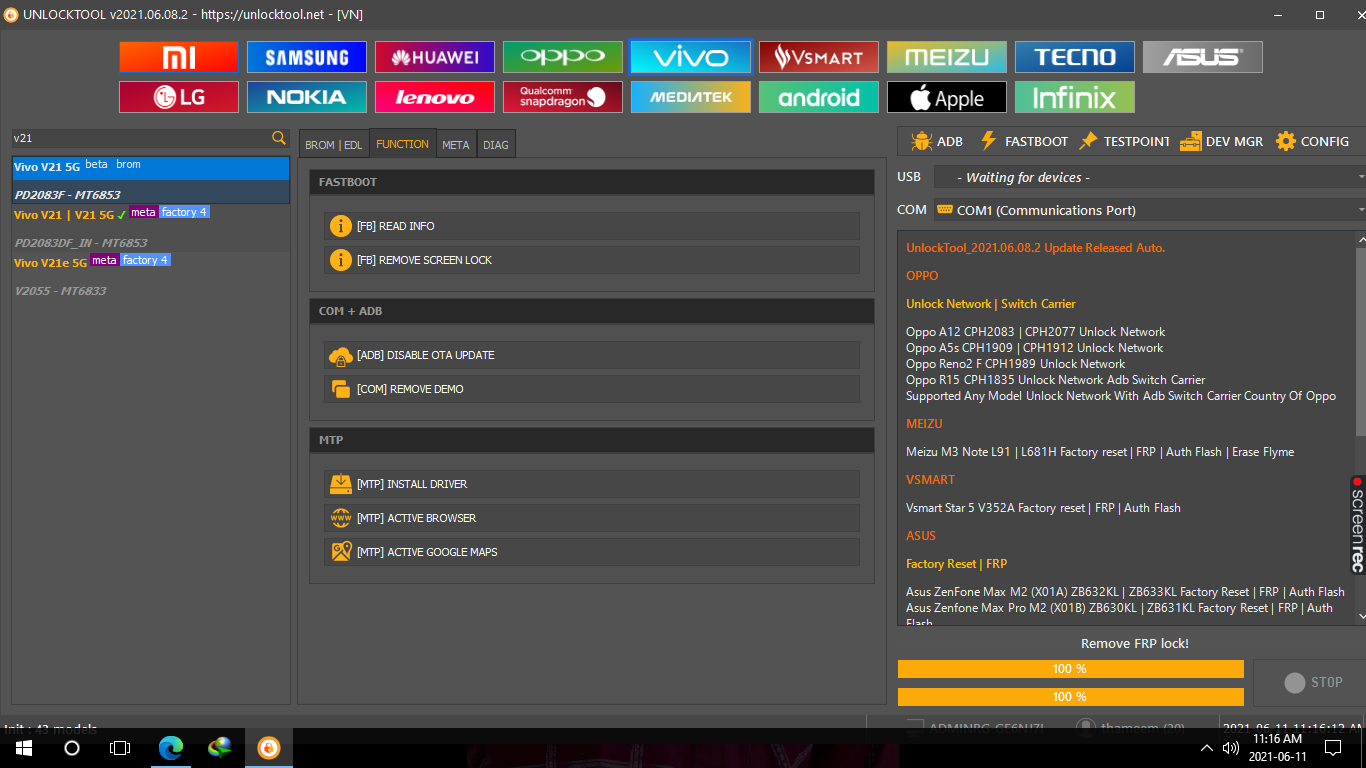The height and width of the screenshot is (768, 1366).
Task: Select the Vsmart brand tile
Action: coord(819,57)
